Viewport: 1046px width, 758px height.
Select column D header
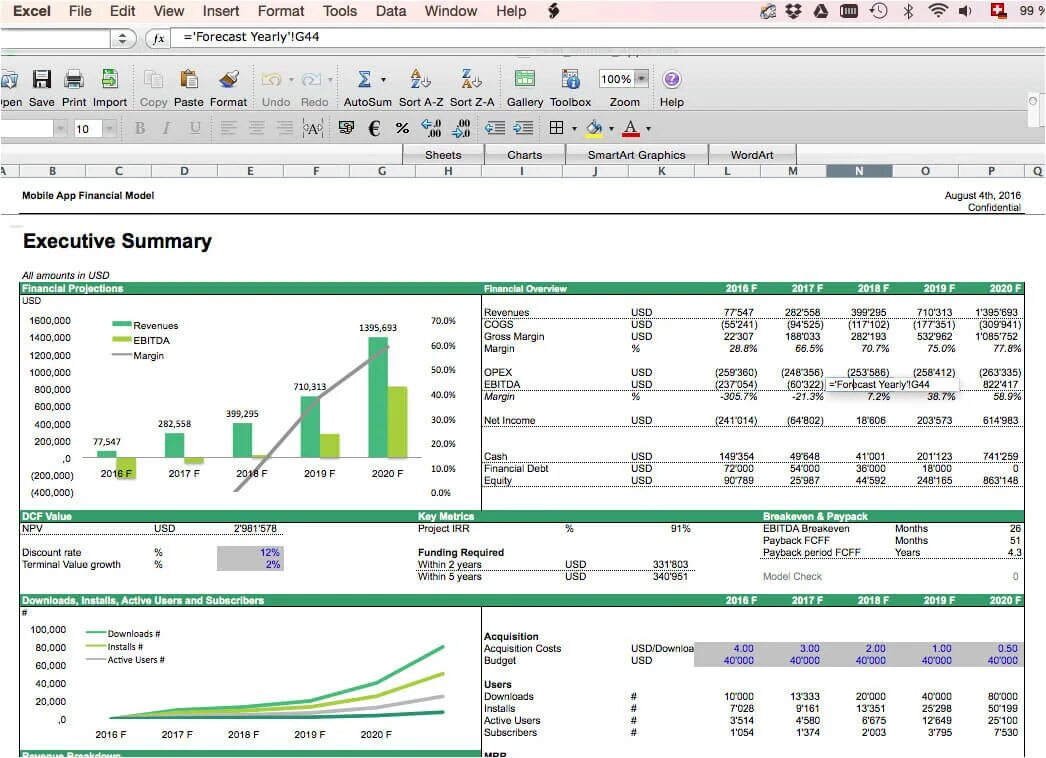pos(184,171)
